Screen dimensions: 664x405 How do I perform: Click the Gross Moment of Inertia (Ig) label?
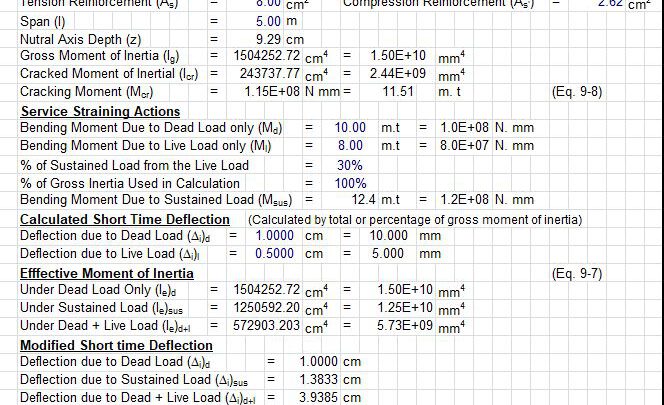pos(100,56)
